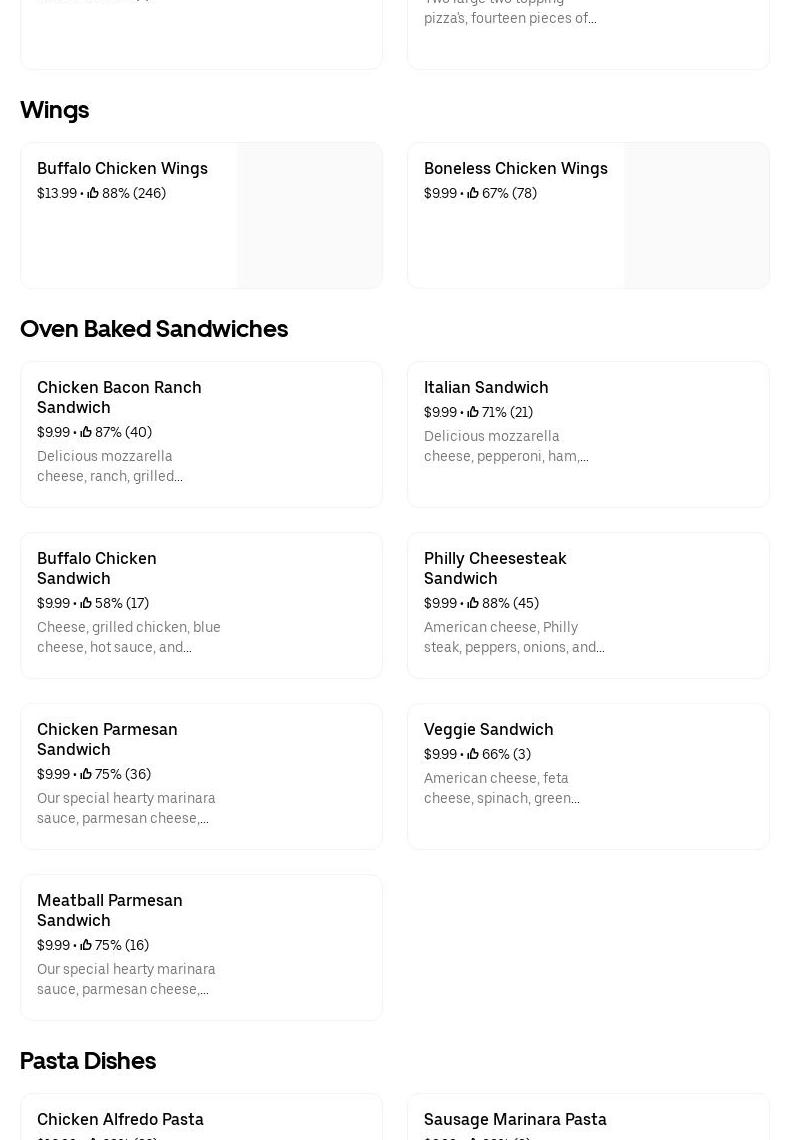Viewport: 804px width, 1140px height.
Task: Click the Boneless Chicken Wings image placeholder
Action: pyautogui.click(x=696, y=215)
